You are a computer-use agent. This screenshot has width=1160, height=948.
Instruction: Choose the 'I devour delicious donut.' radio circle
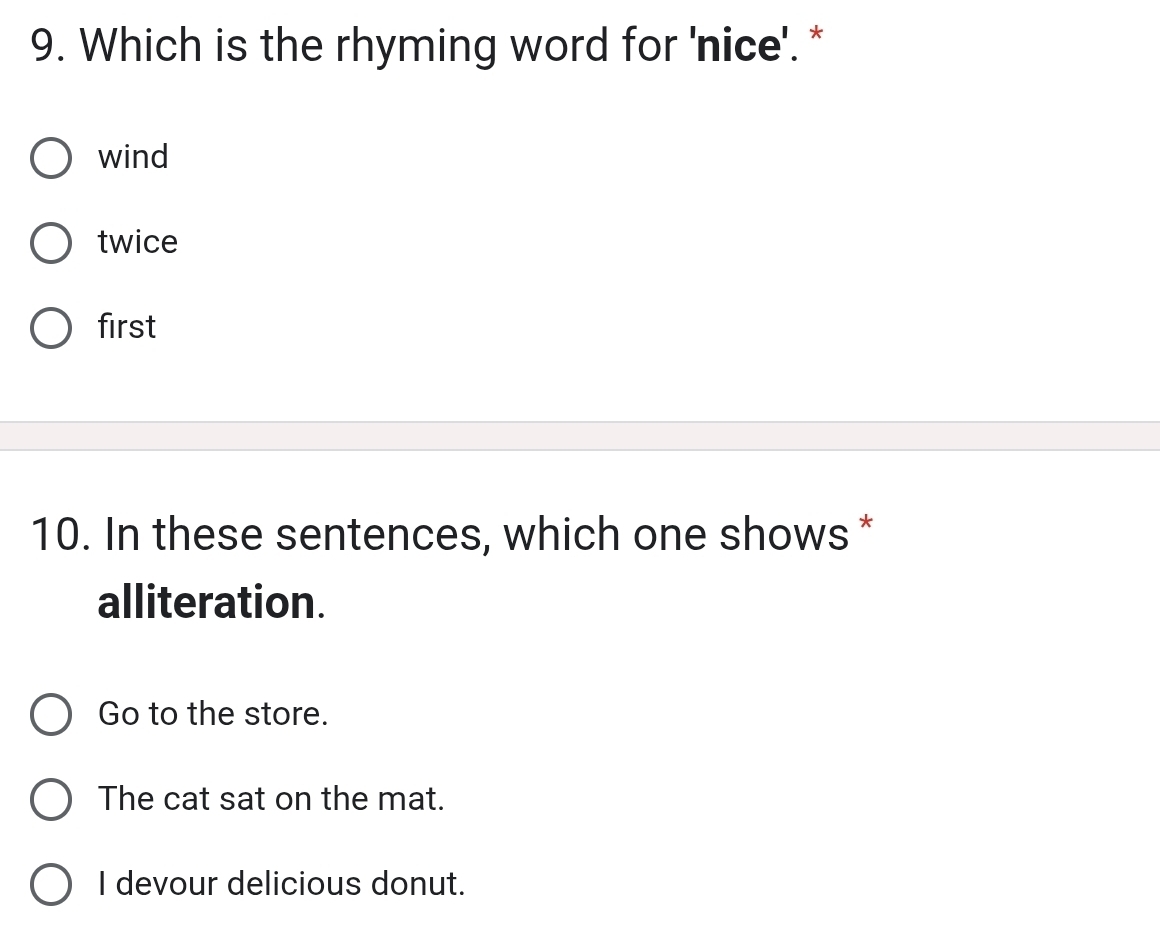51,884
